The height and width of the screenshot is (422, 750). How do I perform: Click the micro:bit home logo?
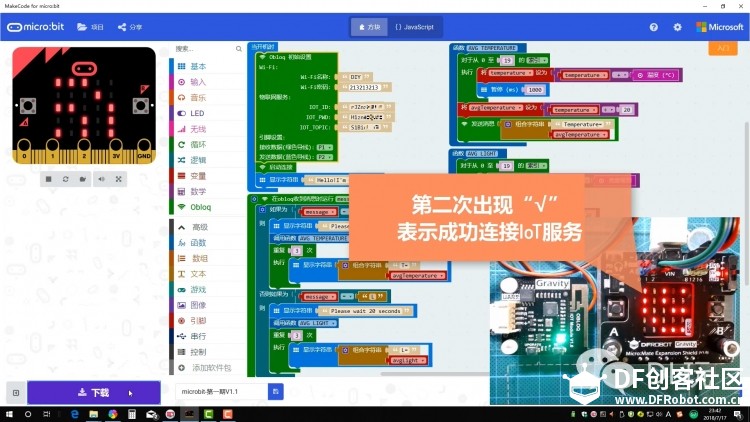(35, 27)
